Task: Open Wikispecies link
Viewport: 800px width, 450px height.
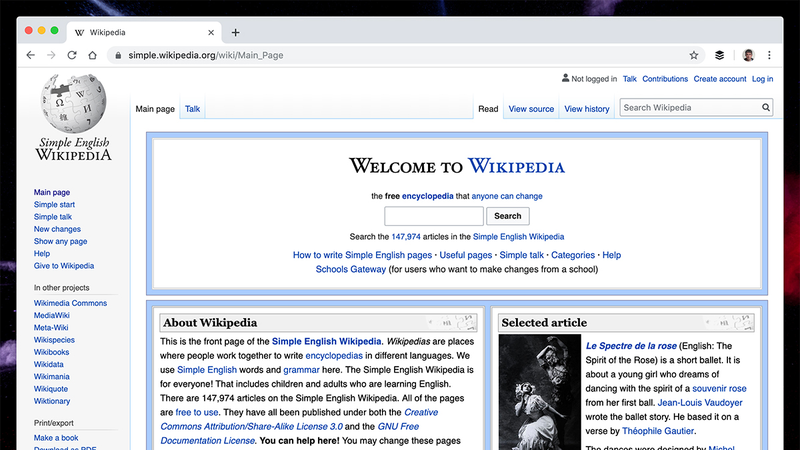Action: click(54, 340)
